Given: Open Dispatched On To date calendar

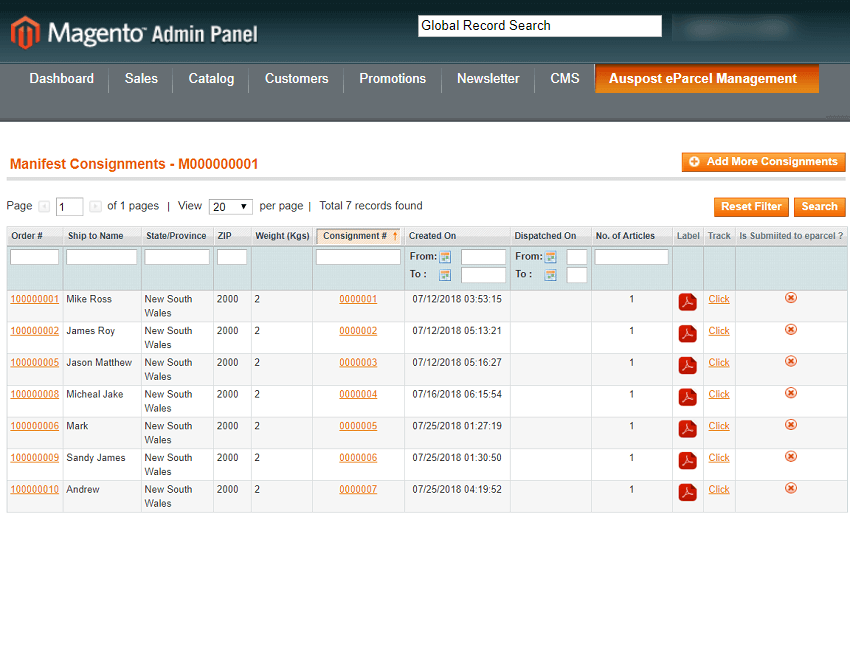Looking at the screenshot, I should coord(551,275).
